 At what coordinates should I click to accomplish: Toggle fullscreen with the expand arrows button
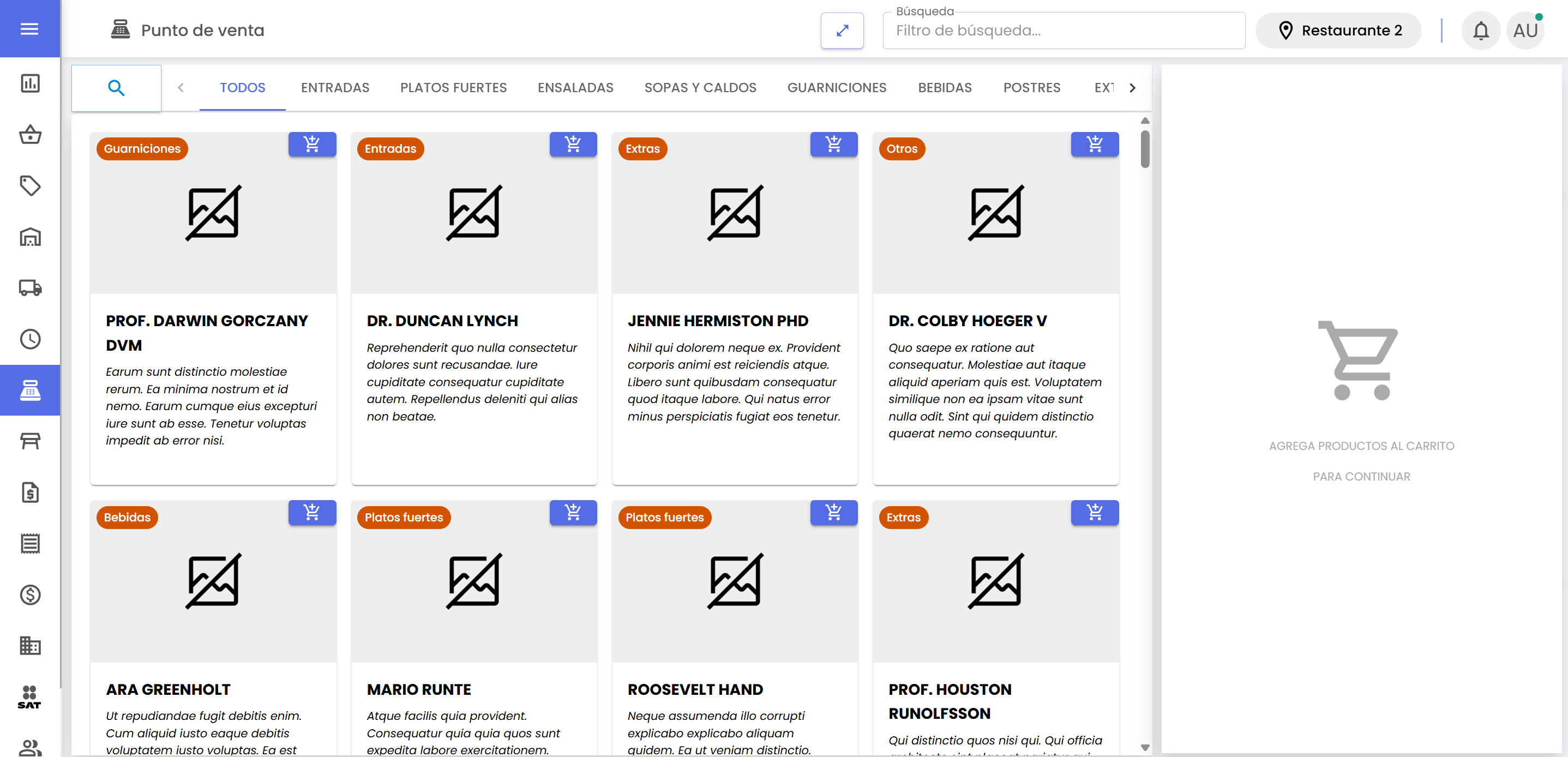pos(842,31)
